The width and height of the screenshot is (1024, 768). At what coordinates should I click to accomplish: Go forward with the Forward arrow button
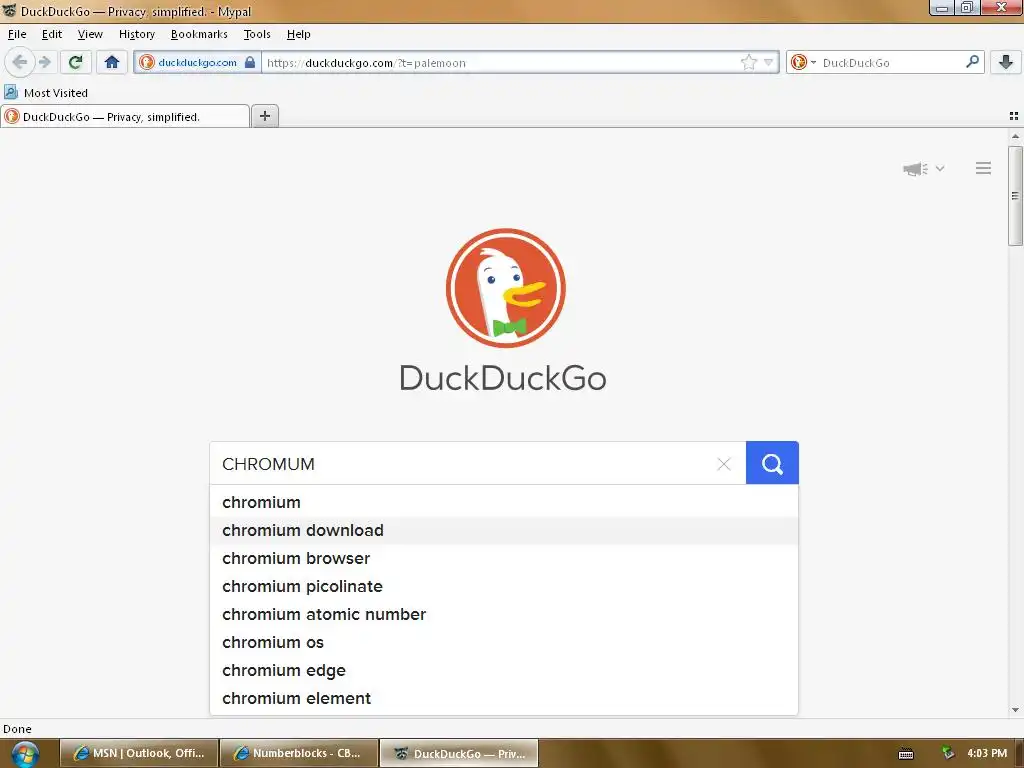(44, 62)
